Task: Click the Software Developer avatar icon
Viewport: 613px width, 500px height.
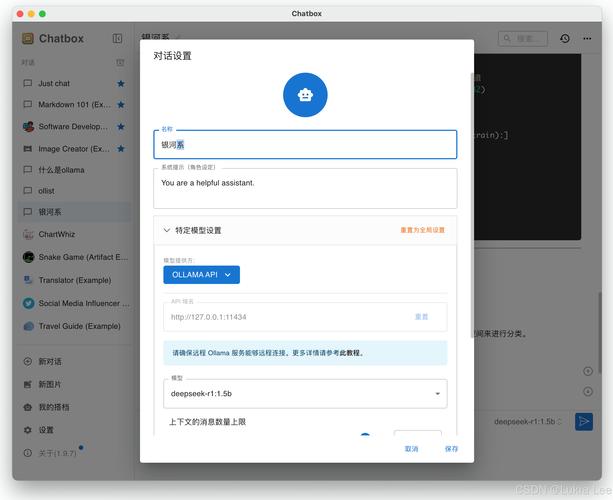Action: point(28,127)
